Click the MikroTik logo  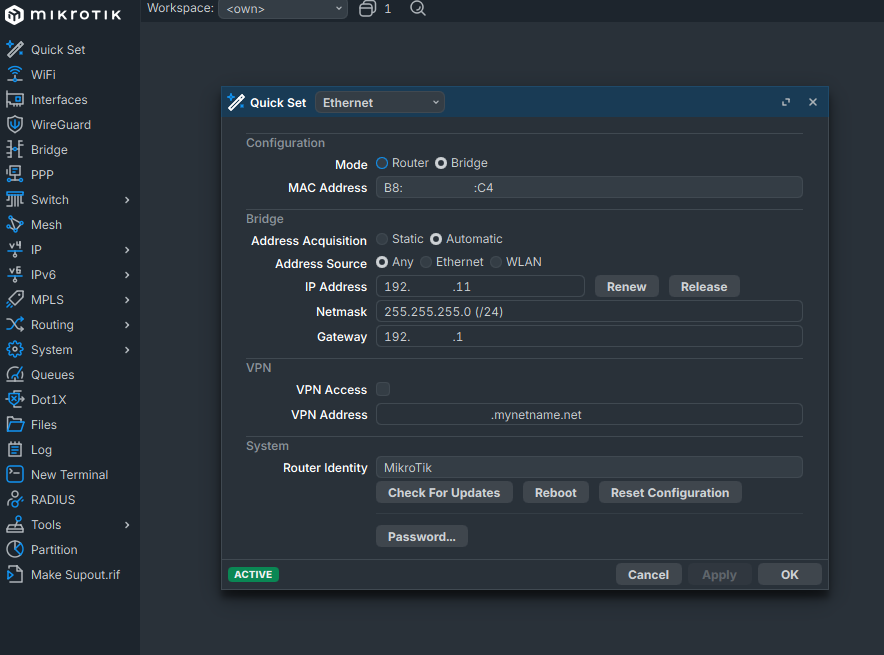pos(63,15)
